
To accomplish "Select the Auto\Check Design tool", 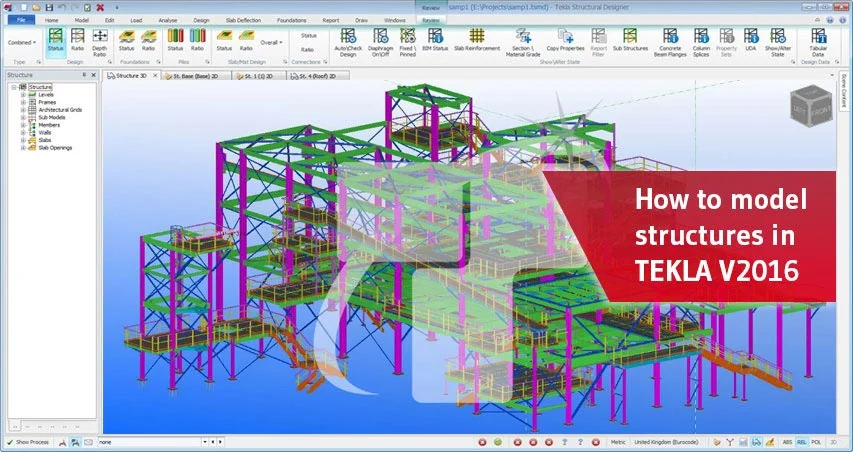I will [348, 42].
